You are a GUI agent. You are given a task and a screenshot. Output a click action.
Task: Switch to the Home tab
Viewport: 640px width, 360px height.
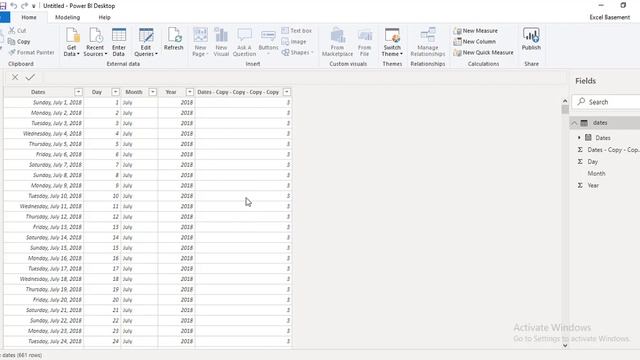(29, 17)
